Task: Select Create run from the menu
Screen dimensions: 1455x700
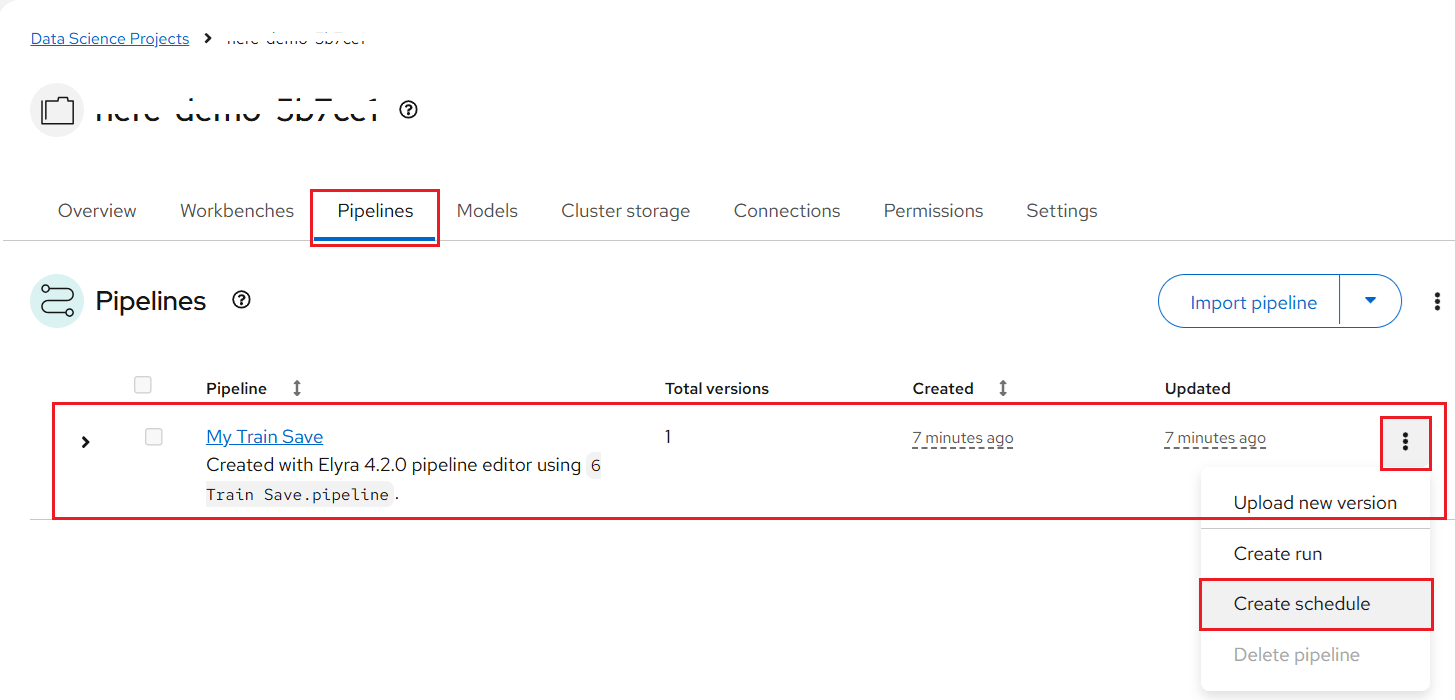Action: coord(1277,554)
